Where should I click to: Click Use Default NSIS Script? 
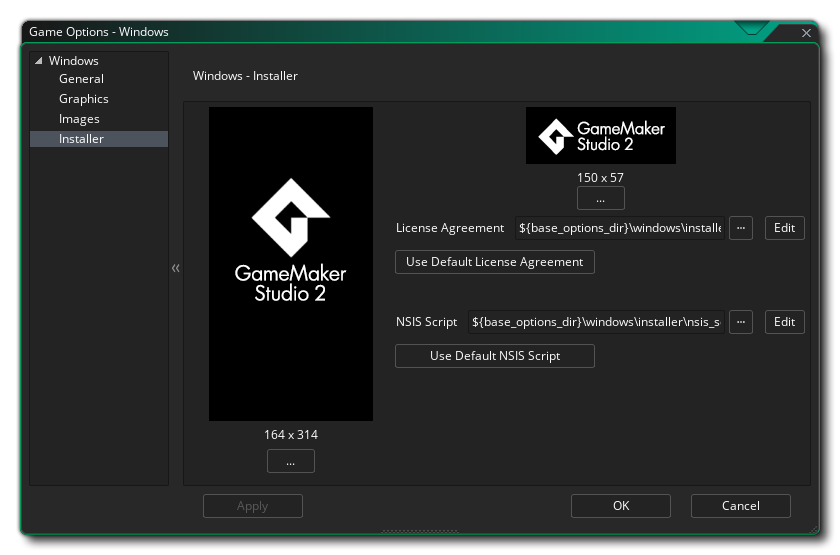(x=494, y=356)
